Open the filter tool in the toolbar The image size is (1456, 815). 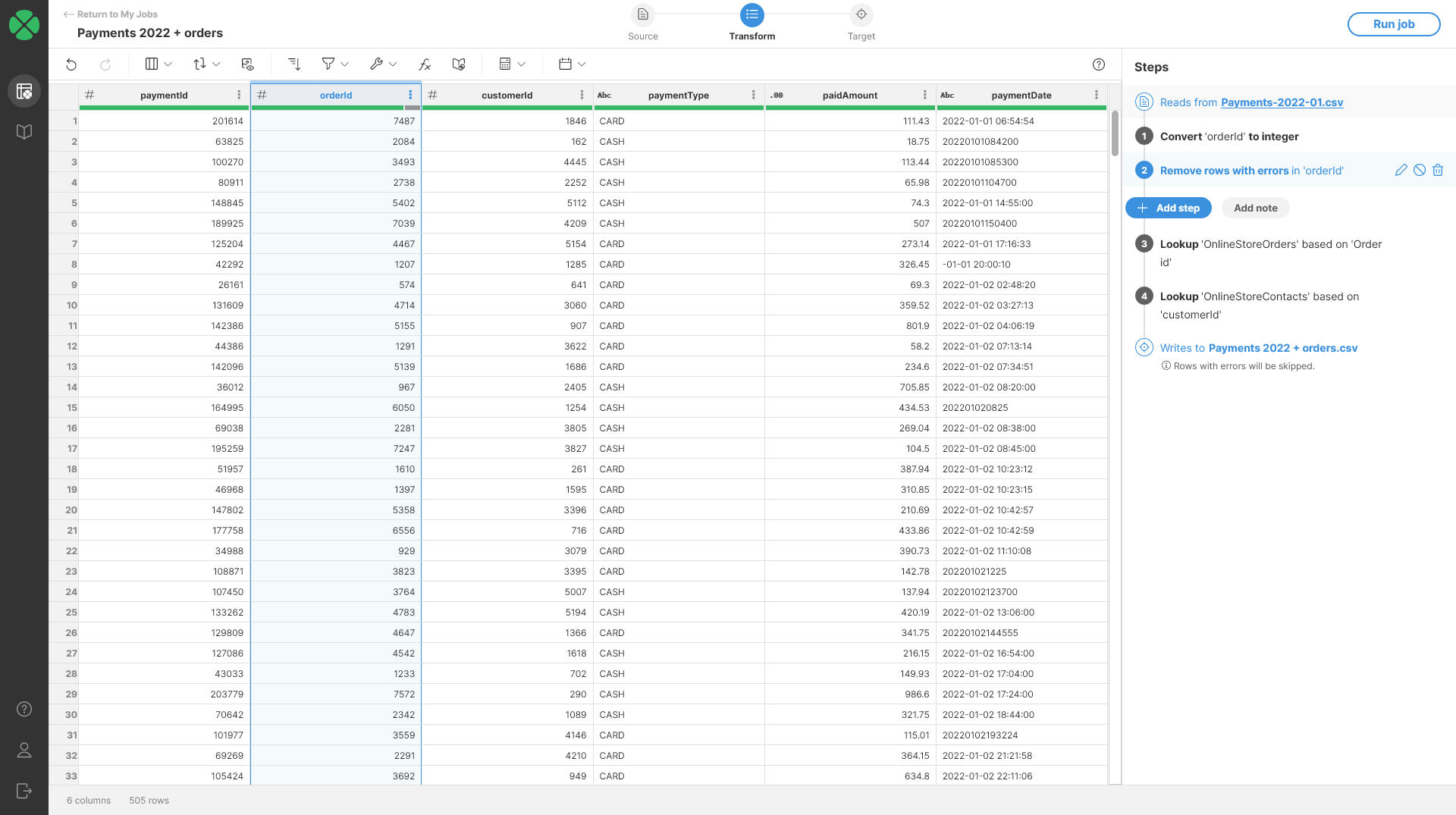pos(329,64)
